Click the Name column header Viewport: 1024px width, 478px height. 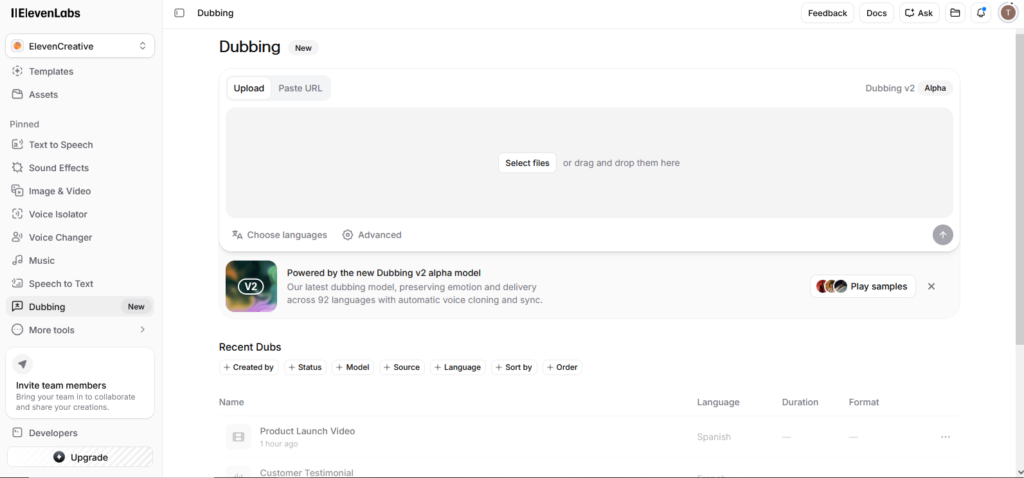tap(231, 402)
